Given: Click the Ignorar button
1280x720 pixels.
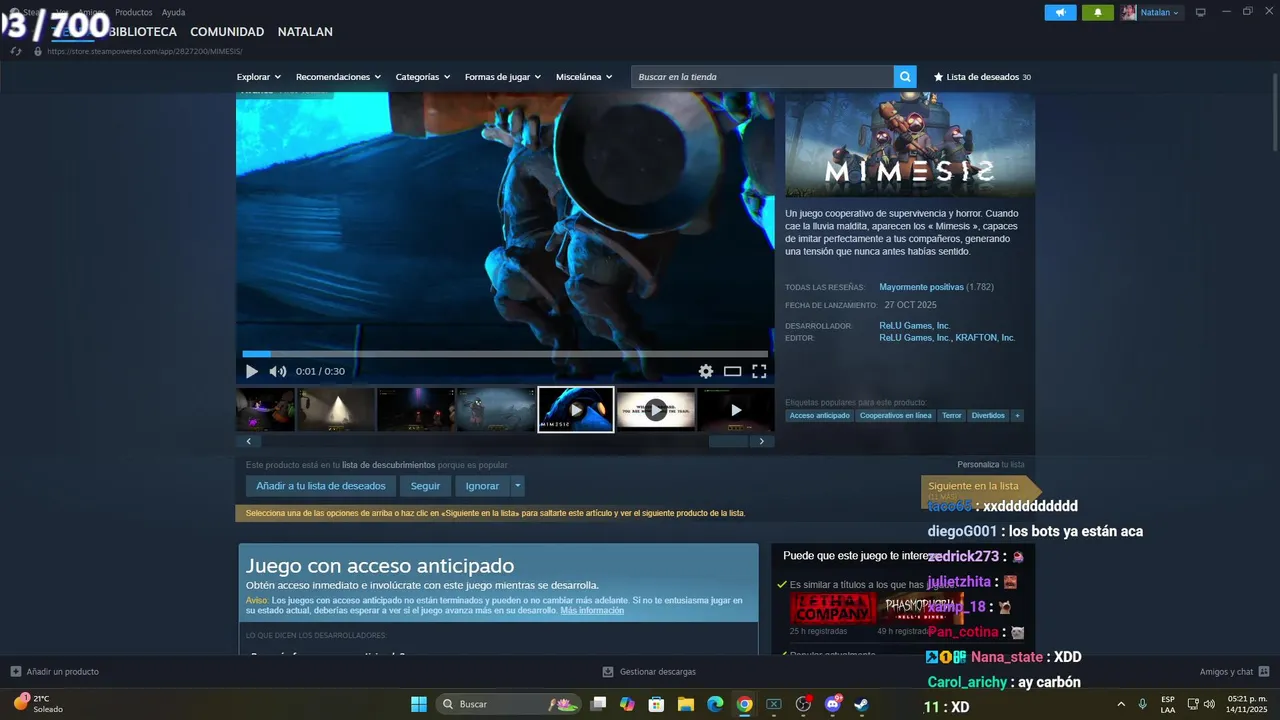Looking at the screenshot, I should tap(482, 486).
